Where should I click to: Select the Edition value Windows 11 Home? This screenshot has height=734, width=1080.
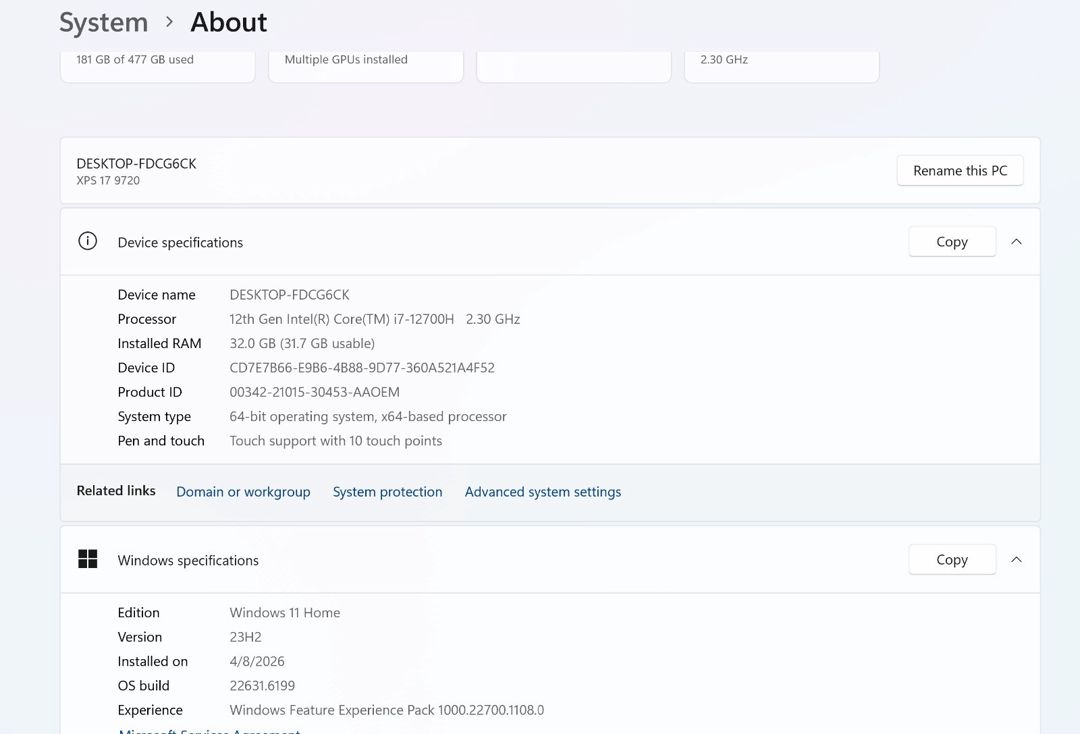tap(284, 613)
